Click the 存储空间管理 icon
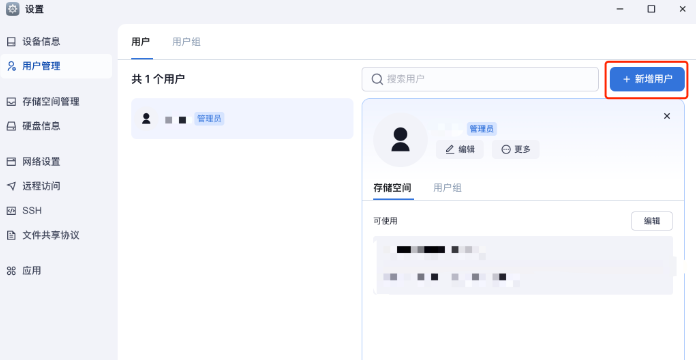This screenshot has width=696, height=360. point(11,102)
